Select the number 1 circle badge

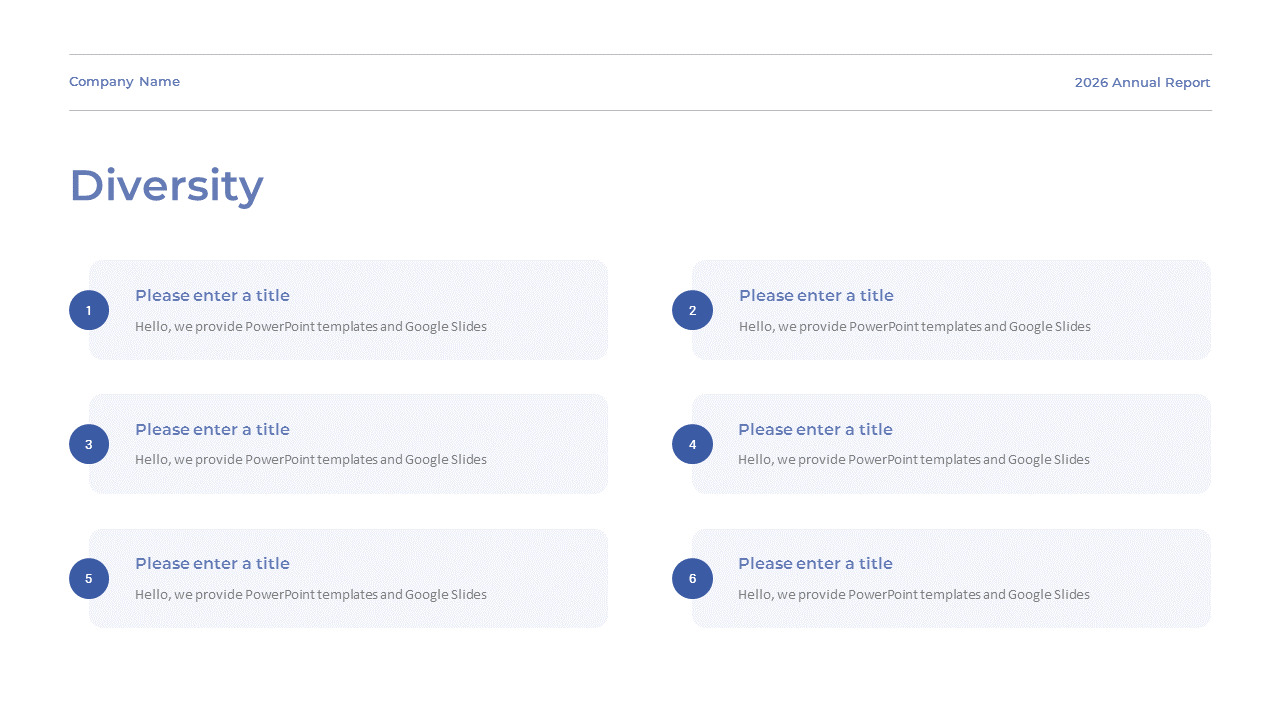(89, 310)
